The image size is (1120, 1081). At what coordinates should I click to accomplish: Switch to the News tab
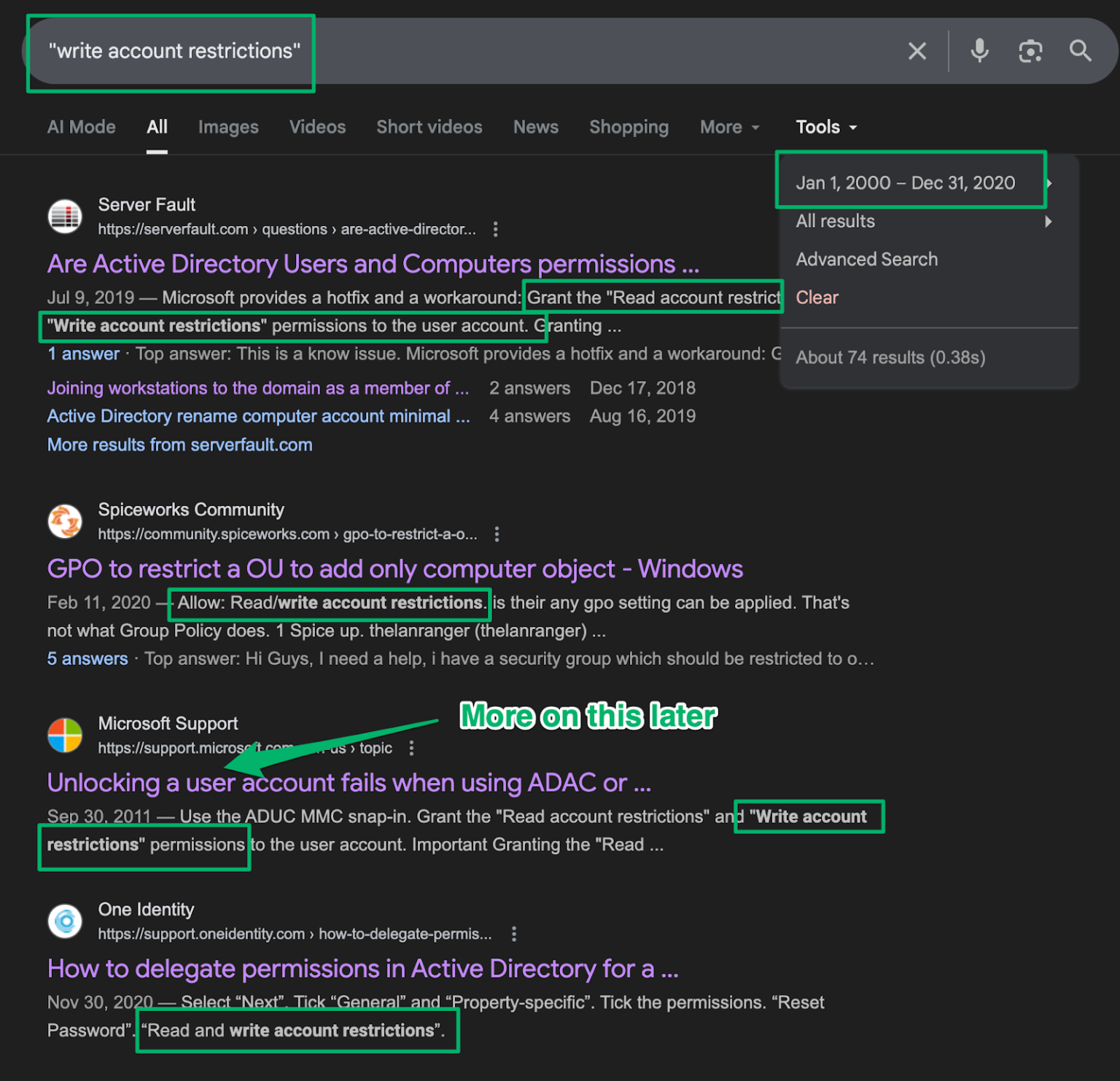tap(535, 128)
